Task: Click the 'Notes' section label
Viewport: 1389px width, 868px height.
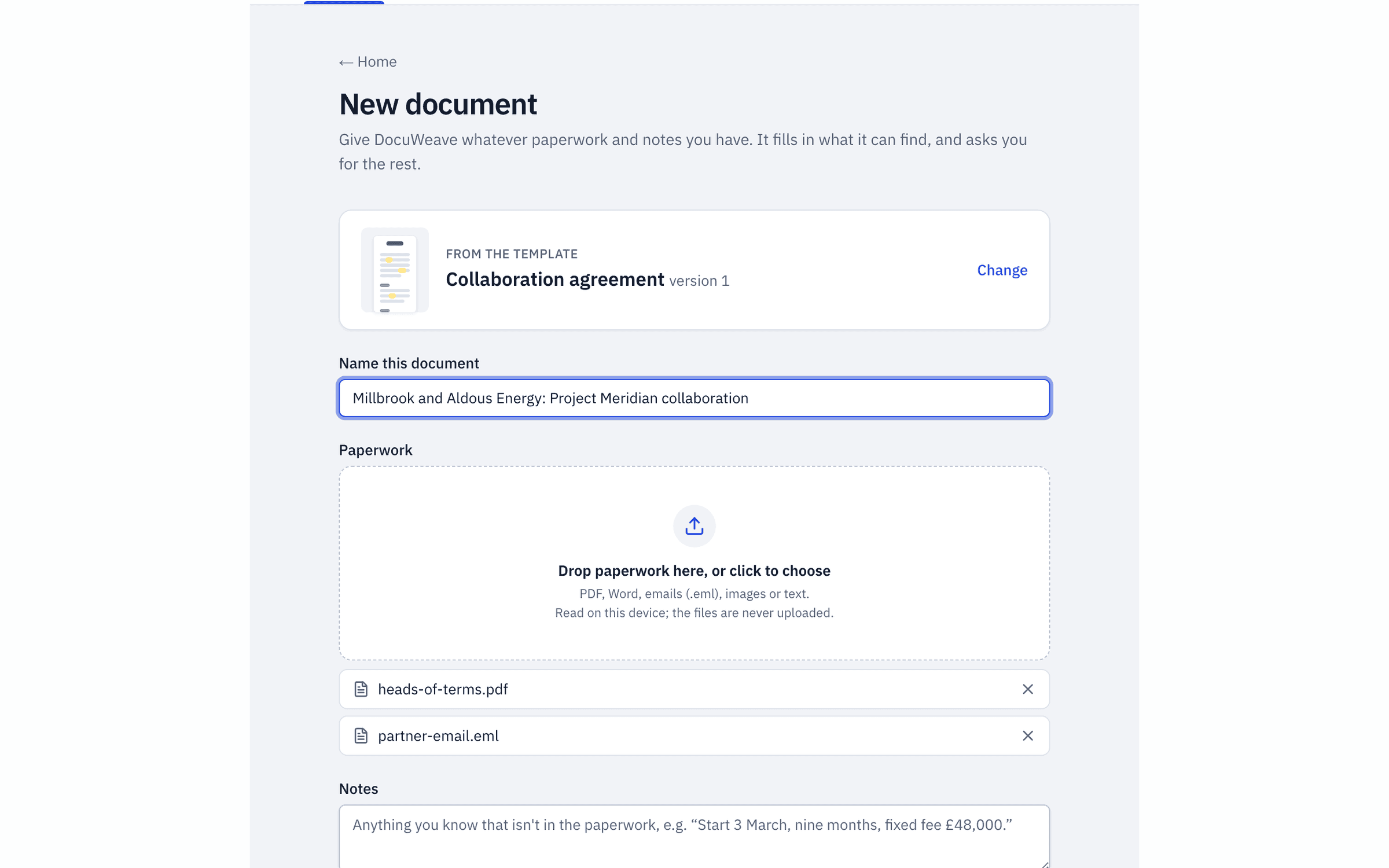Action: pyautogui.click(x=358, y=789)
